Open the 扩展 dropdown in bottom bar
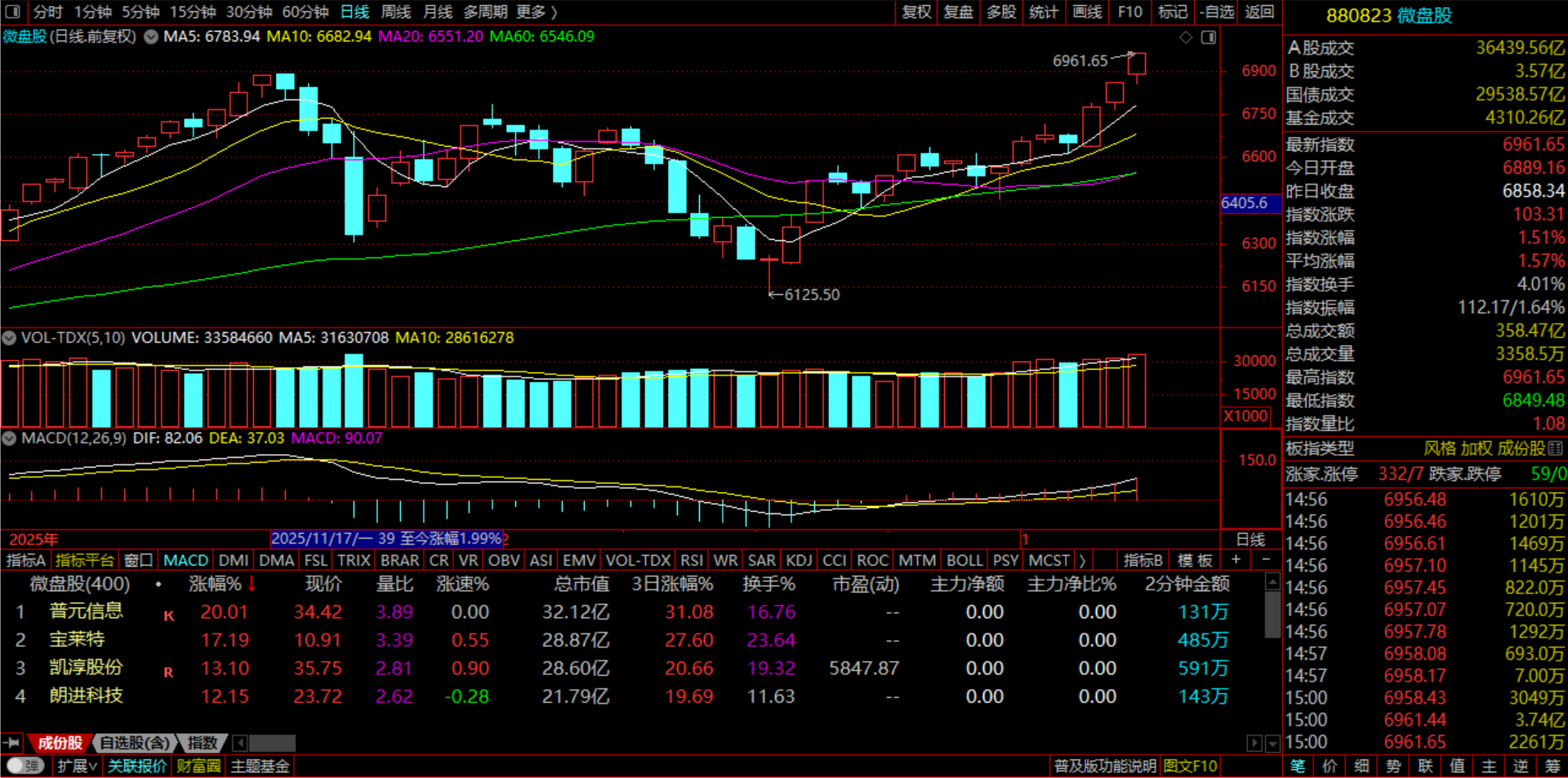 click(x=78, y=766)
